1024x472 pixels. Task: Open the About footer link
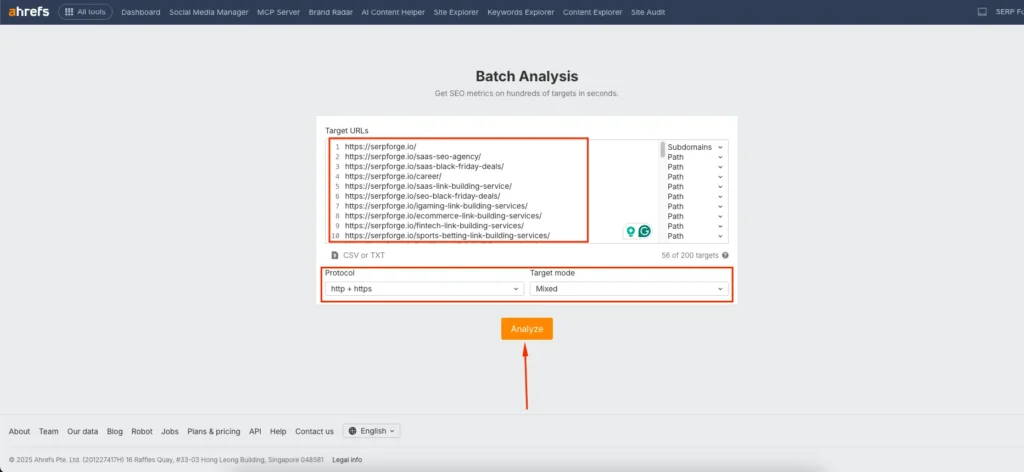(20, 432)
